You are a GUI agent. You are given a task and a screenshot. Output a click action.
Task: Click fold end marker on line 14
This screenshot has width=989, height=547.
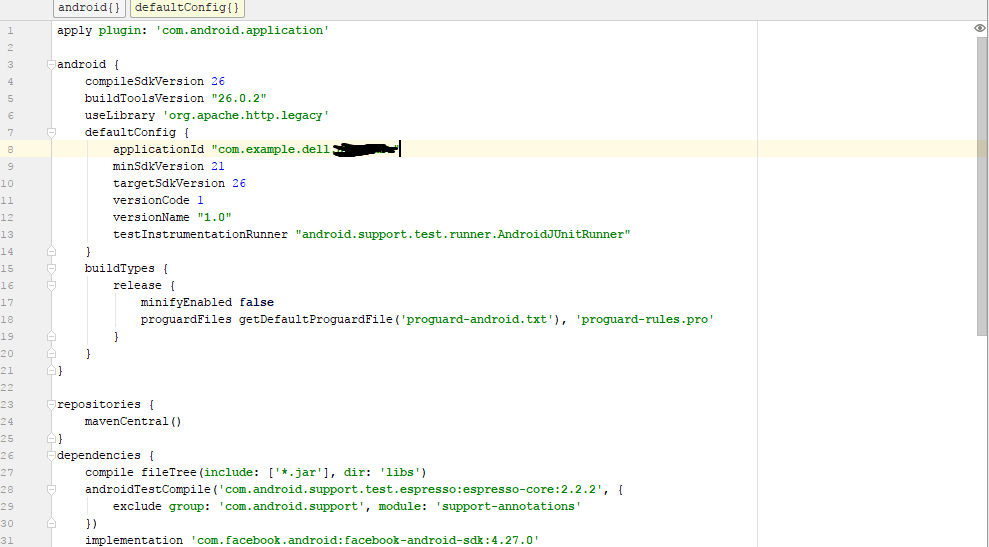51,252
